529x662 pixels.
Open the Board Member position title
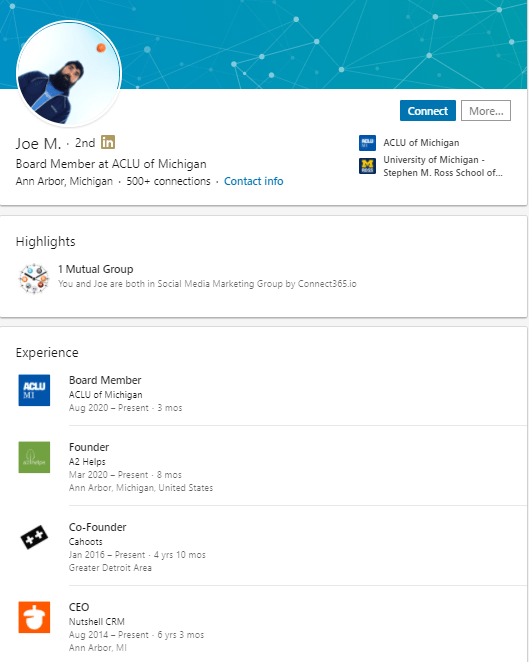(105, 380)
